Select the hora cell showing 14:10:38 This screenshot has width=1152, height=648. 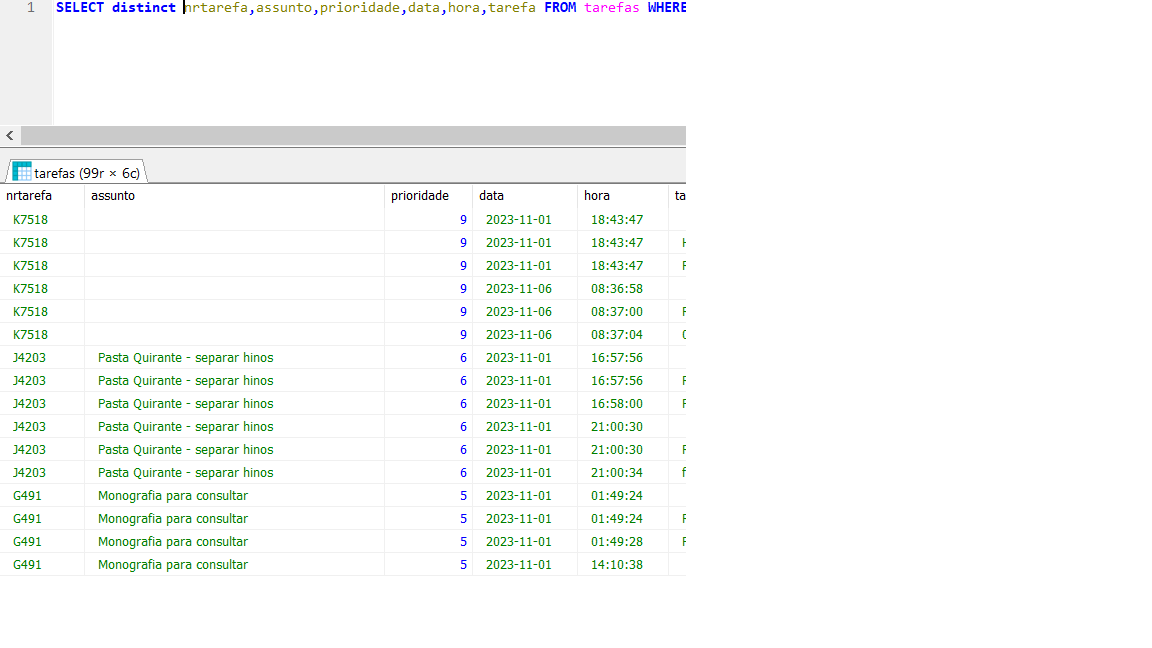[616, 565]
